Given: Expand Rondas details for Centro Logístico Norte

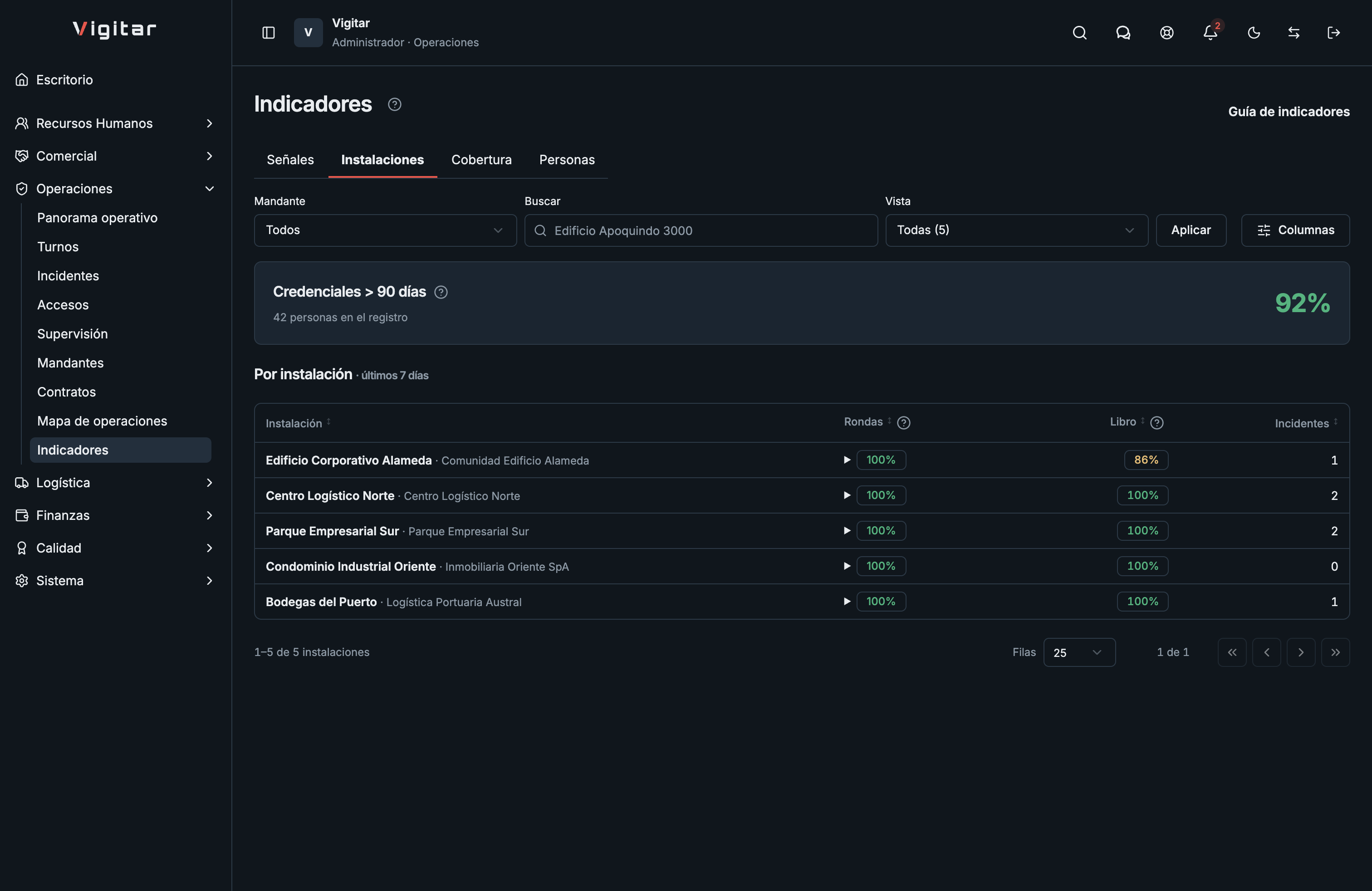Looking at the screenshot, I should (847, 495).
